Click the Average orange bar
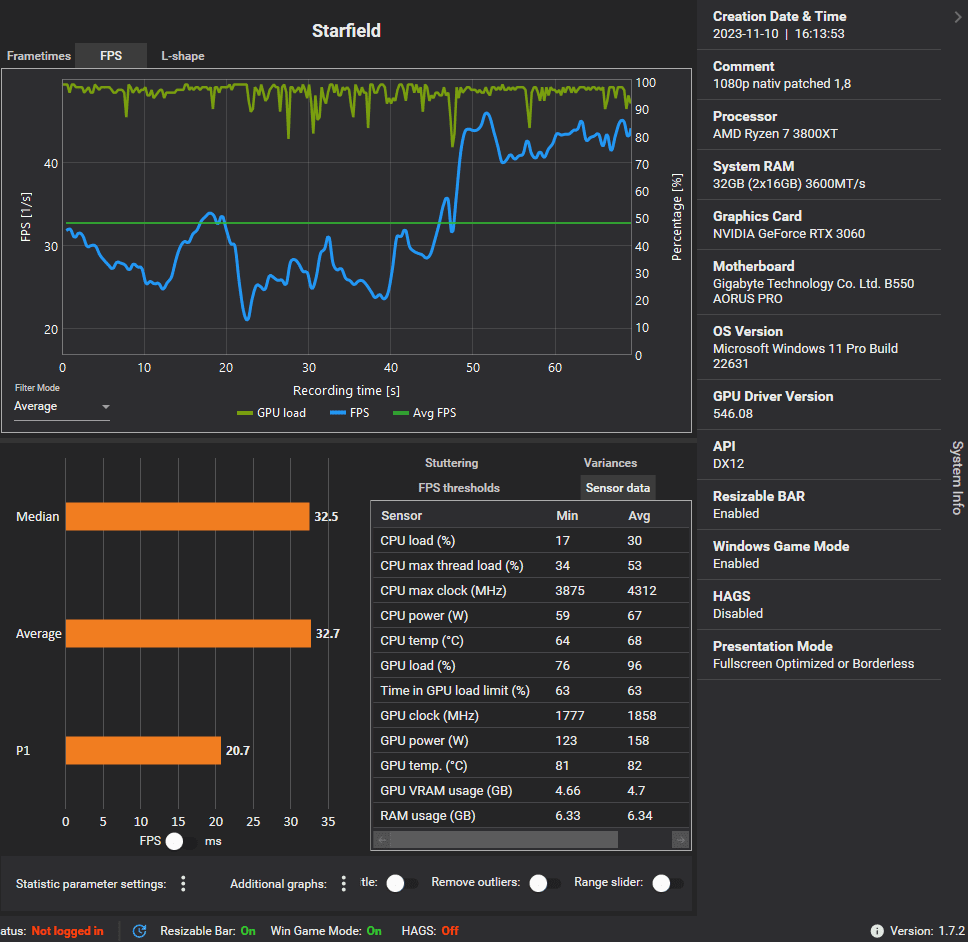 coord(188,633)
